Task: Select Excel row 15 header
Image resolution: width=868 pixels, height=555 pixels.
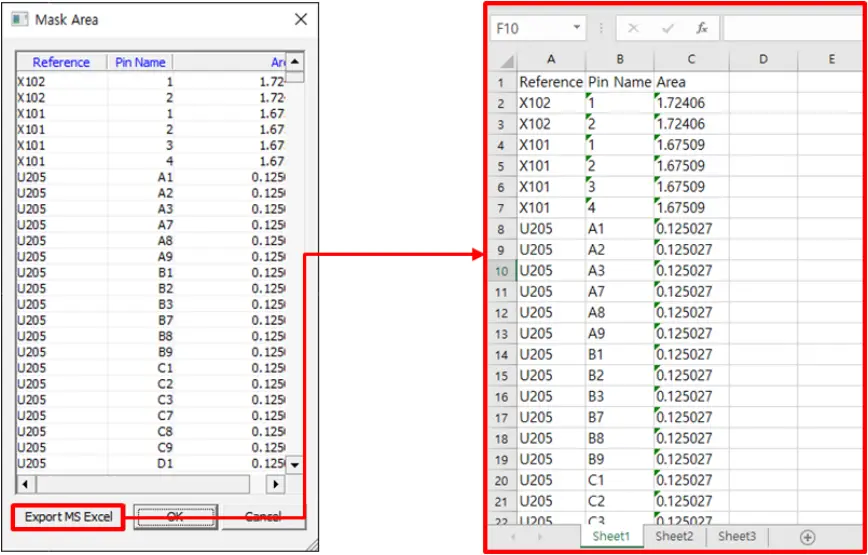Action: (x=502, y=376)
